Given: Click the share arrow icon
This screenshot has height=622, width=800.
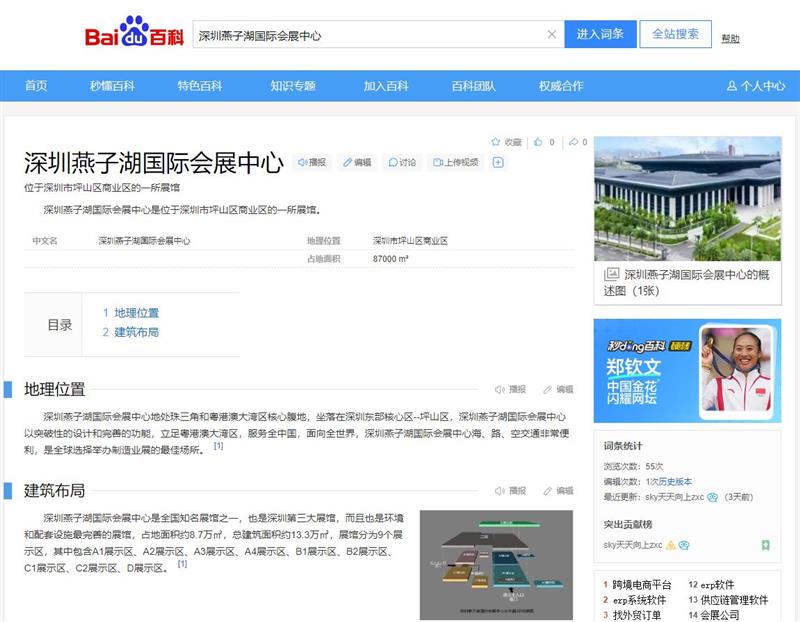Looking at the screenshot, I should pos(573,142).
